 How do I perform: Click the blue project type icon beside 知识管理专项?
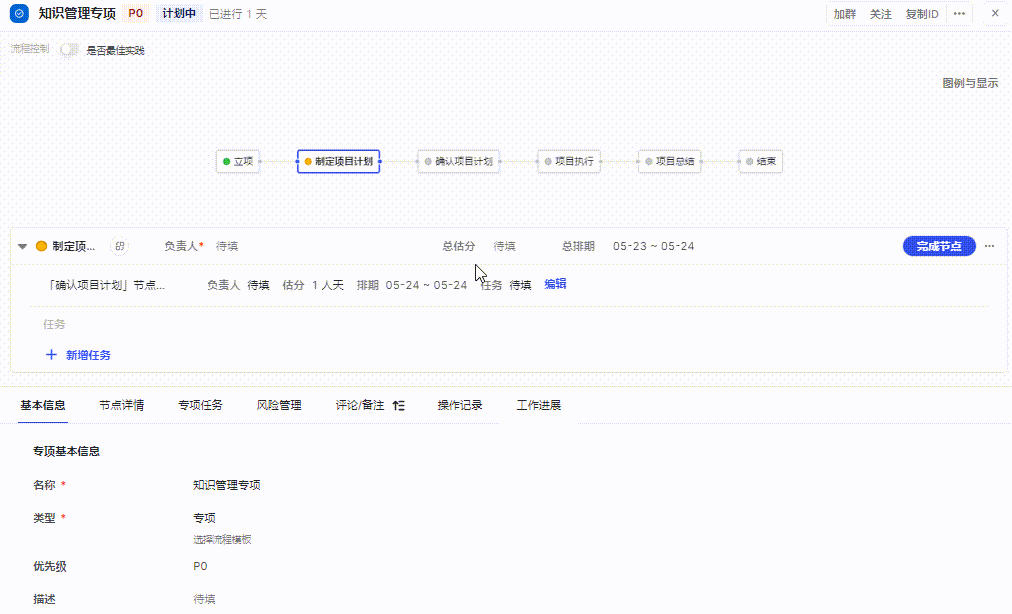pos(18,14)
